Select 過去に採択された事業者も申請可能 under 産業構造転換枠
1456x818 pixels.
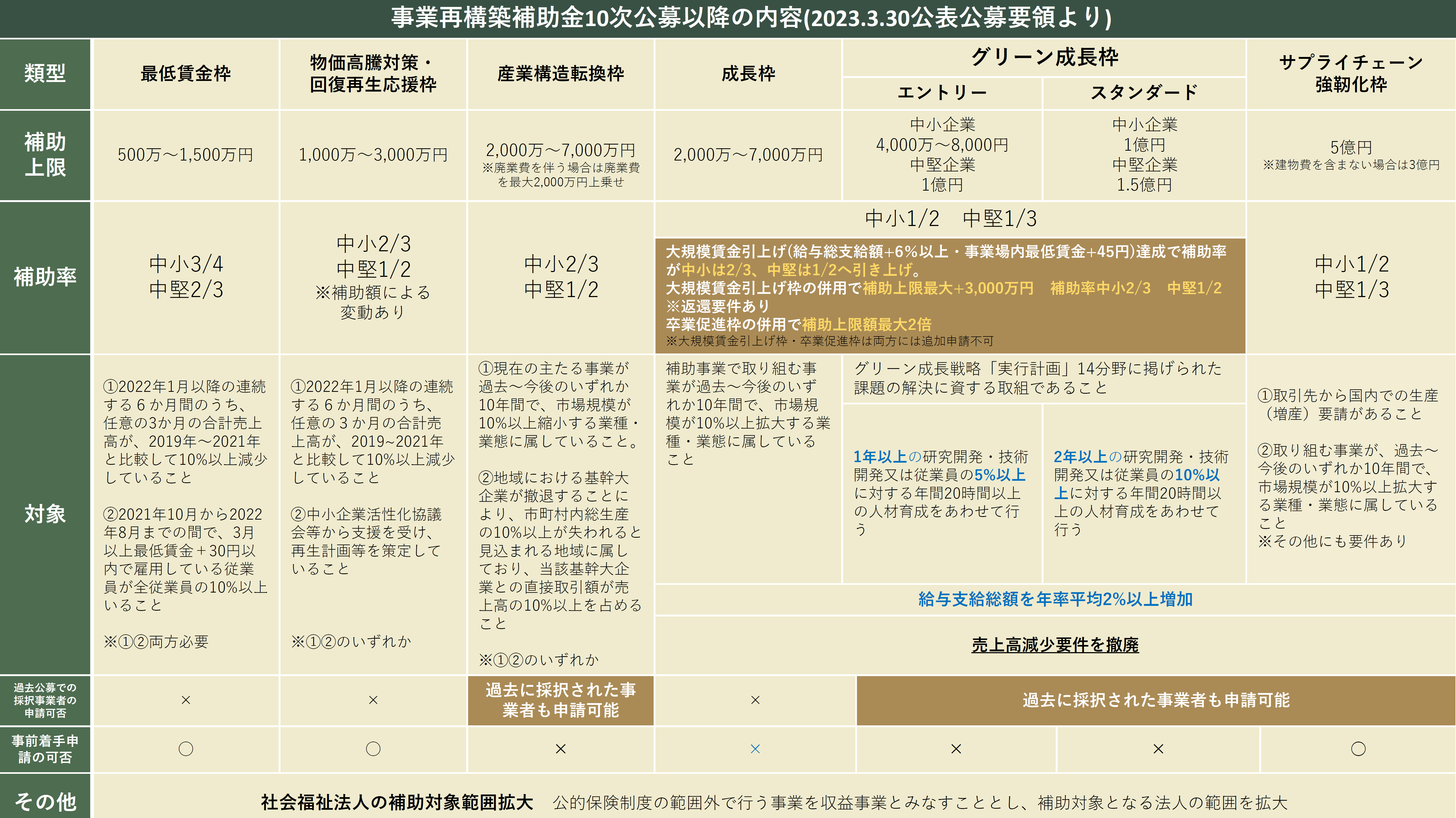pyautogui.click(x=561, y=700)
